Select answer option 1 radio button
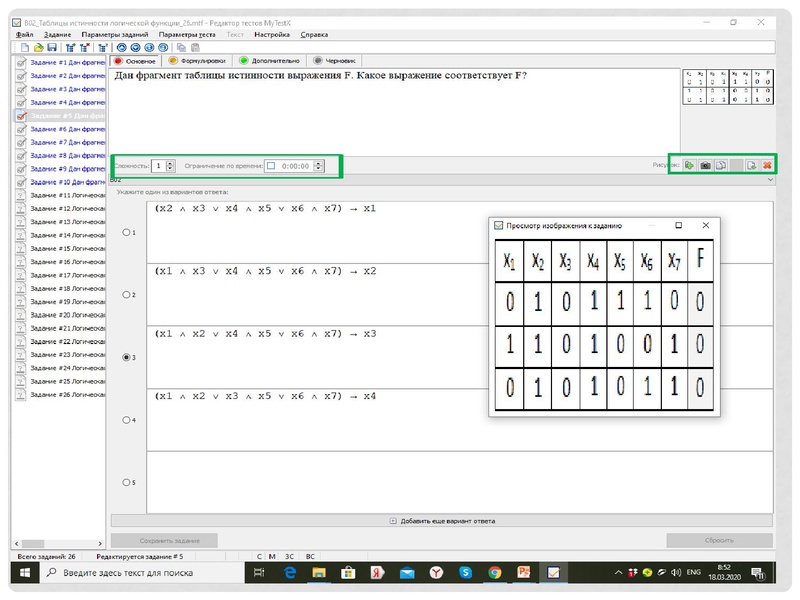The width and height of the screenshot is (800, 600). (125, 232)
